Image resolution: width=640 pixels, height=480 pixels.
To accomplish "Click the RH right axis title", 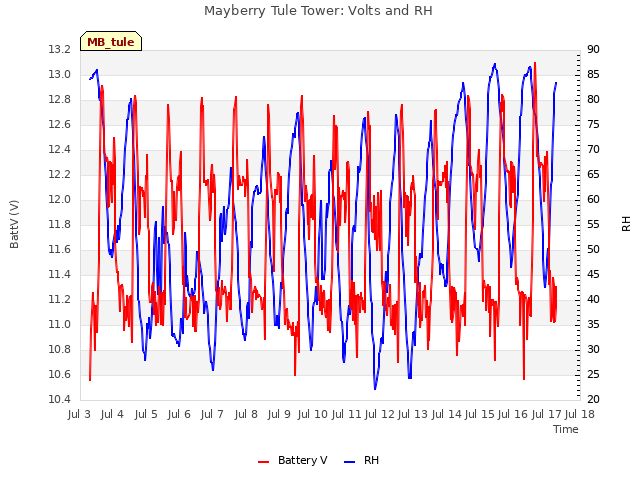I will (x=626, y=224).
